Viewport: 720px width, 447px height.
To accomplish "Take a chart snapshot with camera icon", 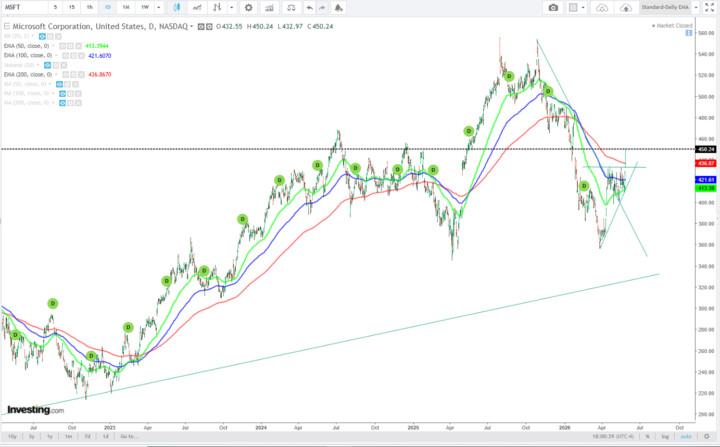I will coord(553,7).
